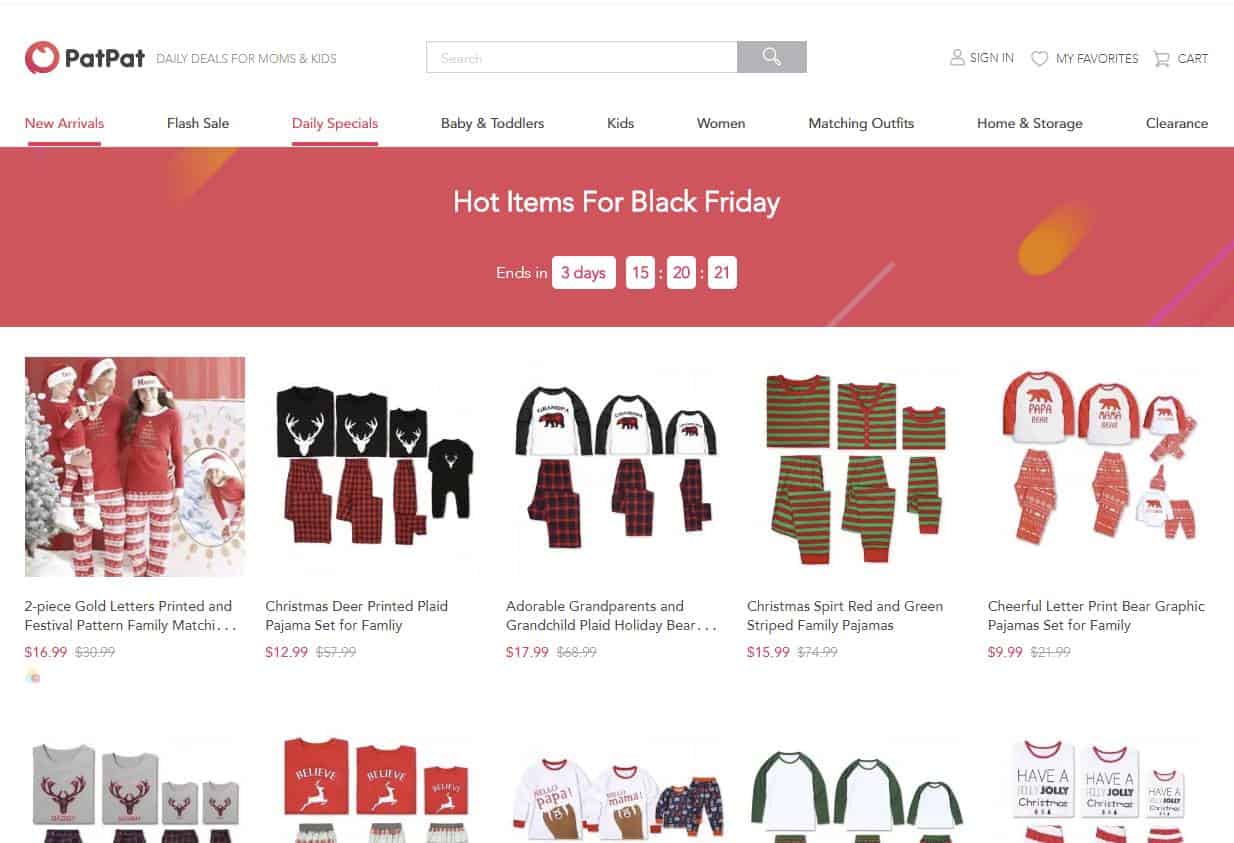The image size is (1234, 843).
Task: Open the New Arrivals tab
Action: (x=64, y=123)
